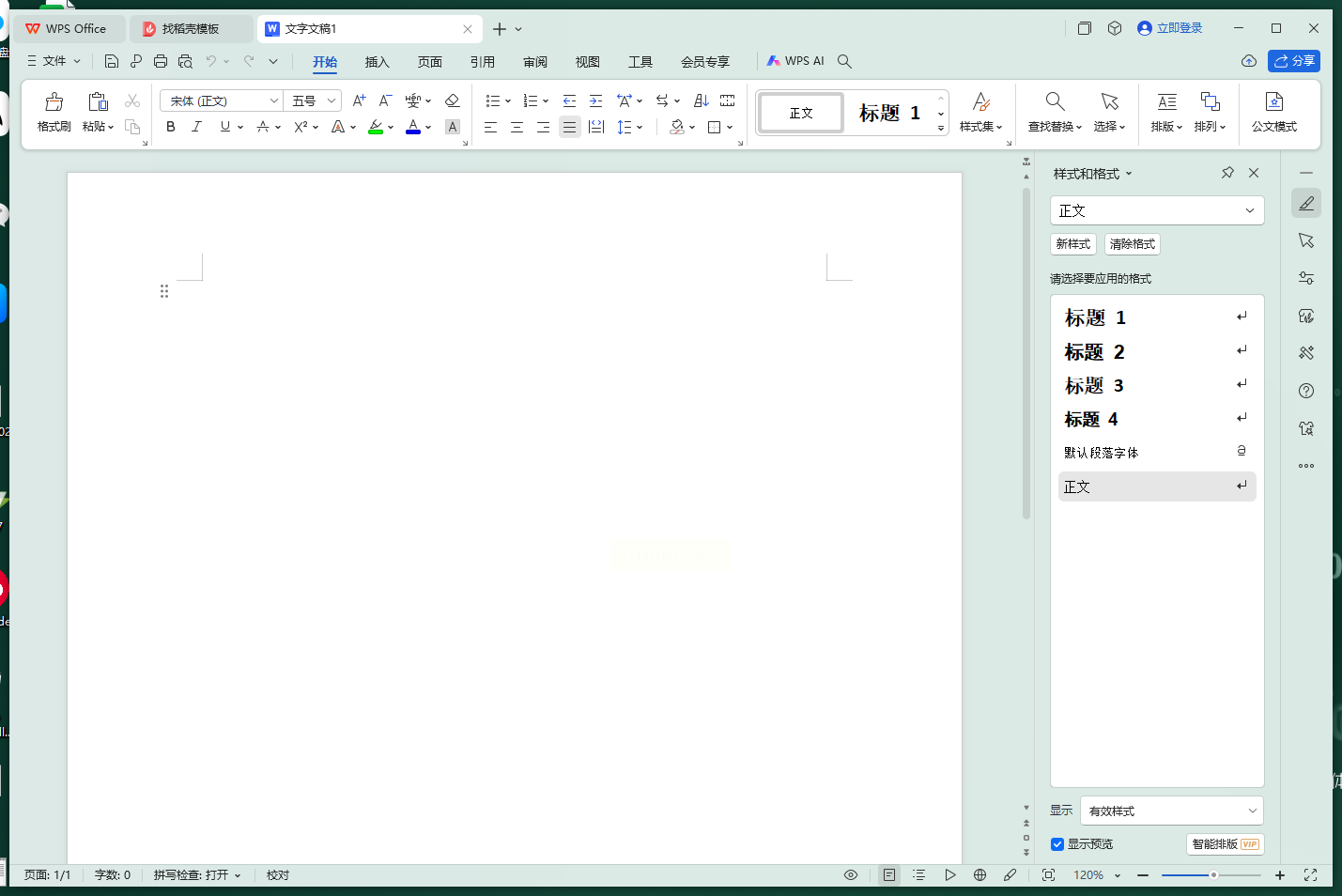Click the print icon in quick toolbar
Viewport: 1342px width, 896px height.
[161, 61]
